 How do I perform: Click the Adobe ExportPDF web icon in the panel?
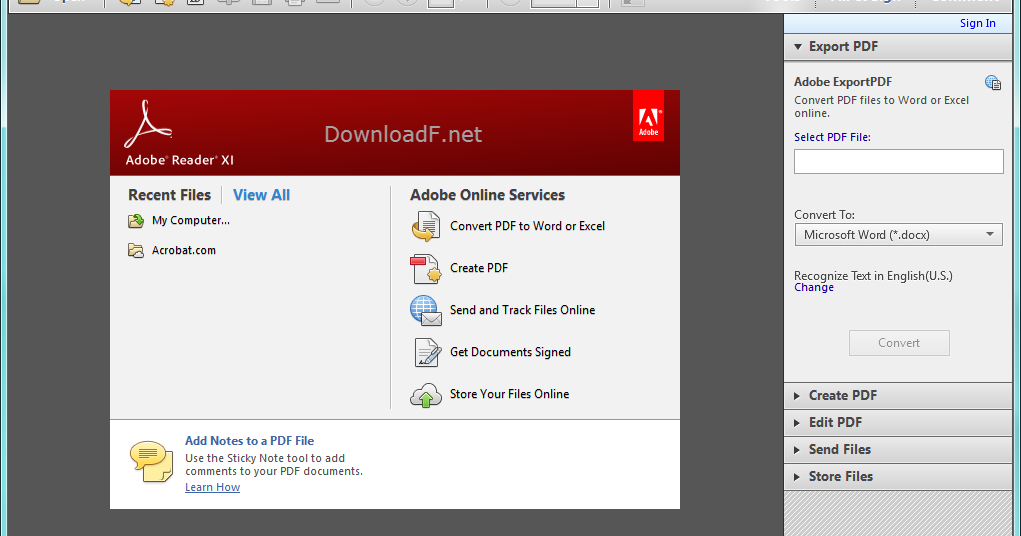pyautogui.click(x=992, y=83)
